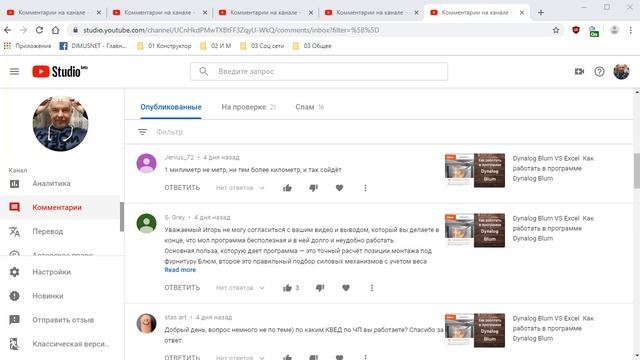The height and width of the screenshot is (360, 640).
Task: Click the create video camera icon
Action: pos(579,71)
